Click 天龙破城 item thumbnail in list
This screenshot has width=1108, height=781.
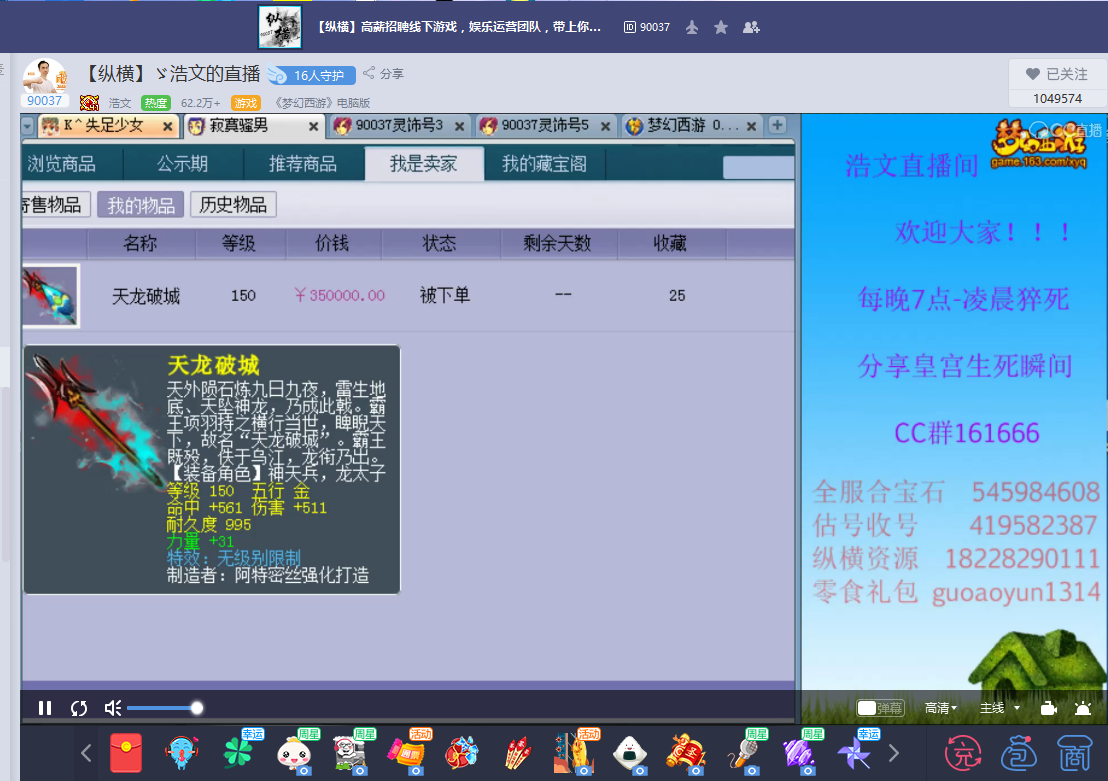point(50,295)
